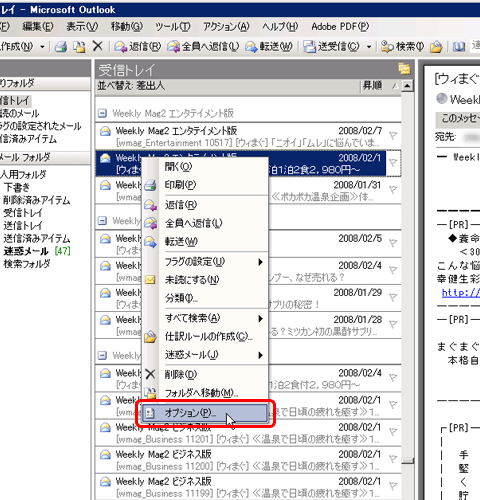The height and width of the screenshot is (500, 480).
Task: Toggle flag on wmag_Business 11200 message
Action: 393,459
